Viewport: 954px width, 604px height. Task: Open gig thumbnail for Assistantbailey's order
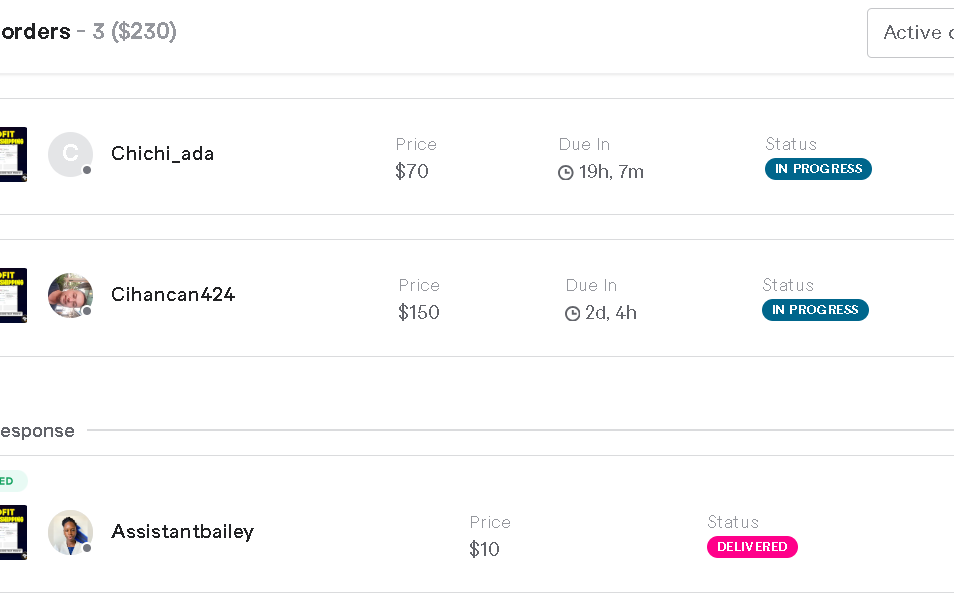coord(13,532)
